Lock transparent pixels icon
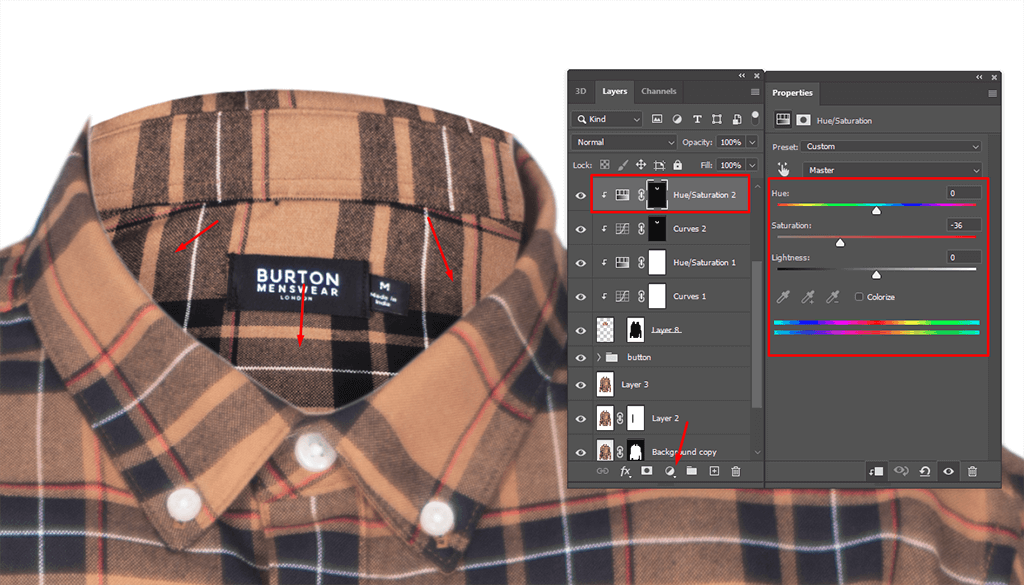The height and width of the screenshot is (585, 1024). [605, 165]
